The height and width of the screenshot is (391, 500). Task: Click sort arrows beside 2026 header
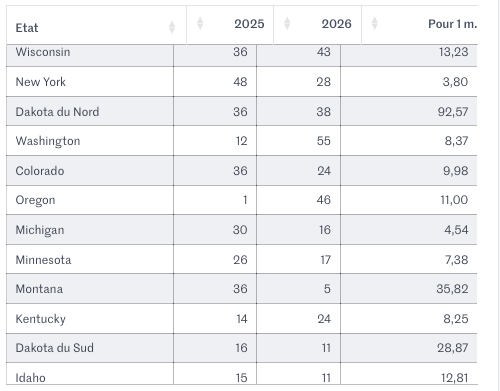click(x=287, y=23)
